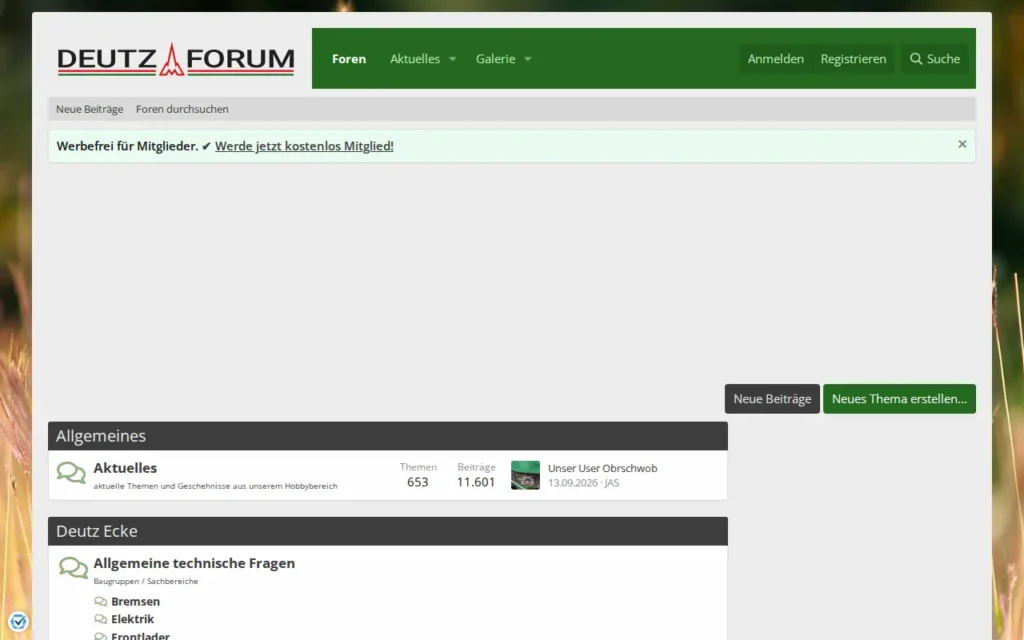The width and height of the screenshot is (1024, 640).
Task: Open the Aktuelles forum title
Action: pyautogui.click(x=125, y=468)
